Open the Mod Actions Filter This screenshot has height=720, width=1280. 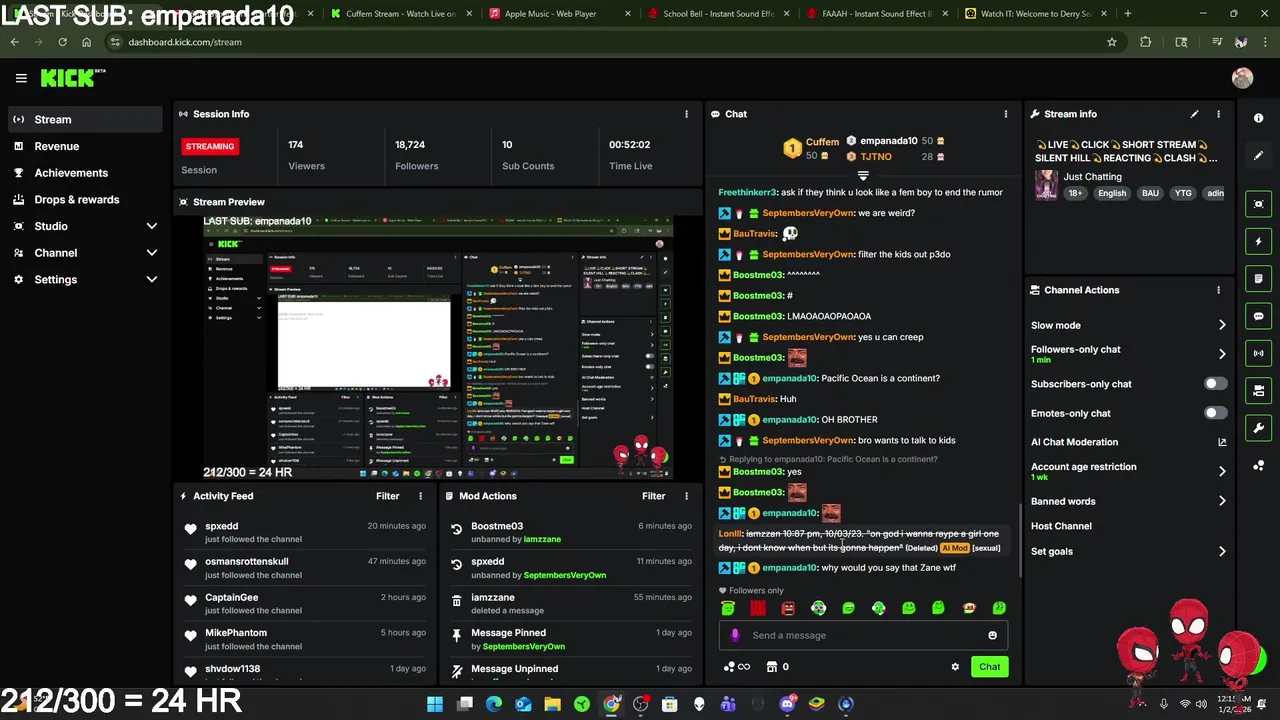click(654, 496)
